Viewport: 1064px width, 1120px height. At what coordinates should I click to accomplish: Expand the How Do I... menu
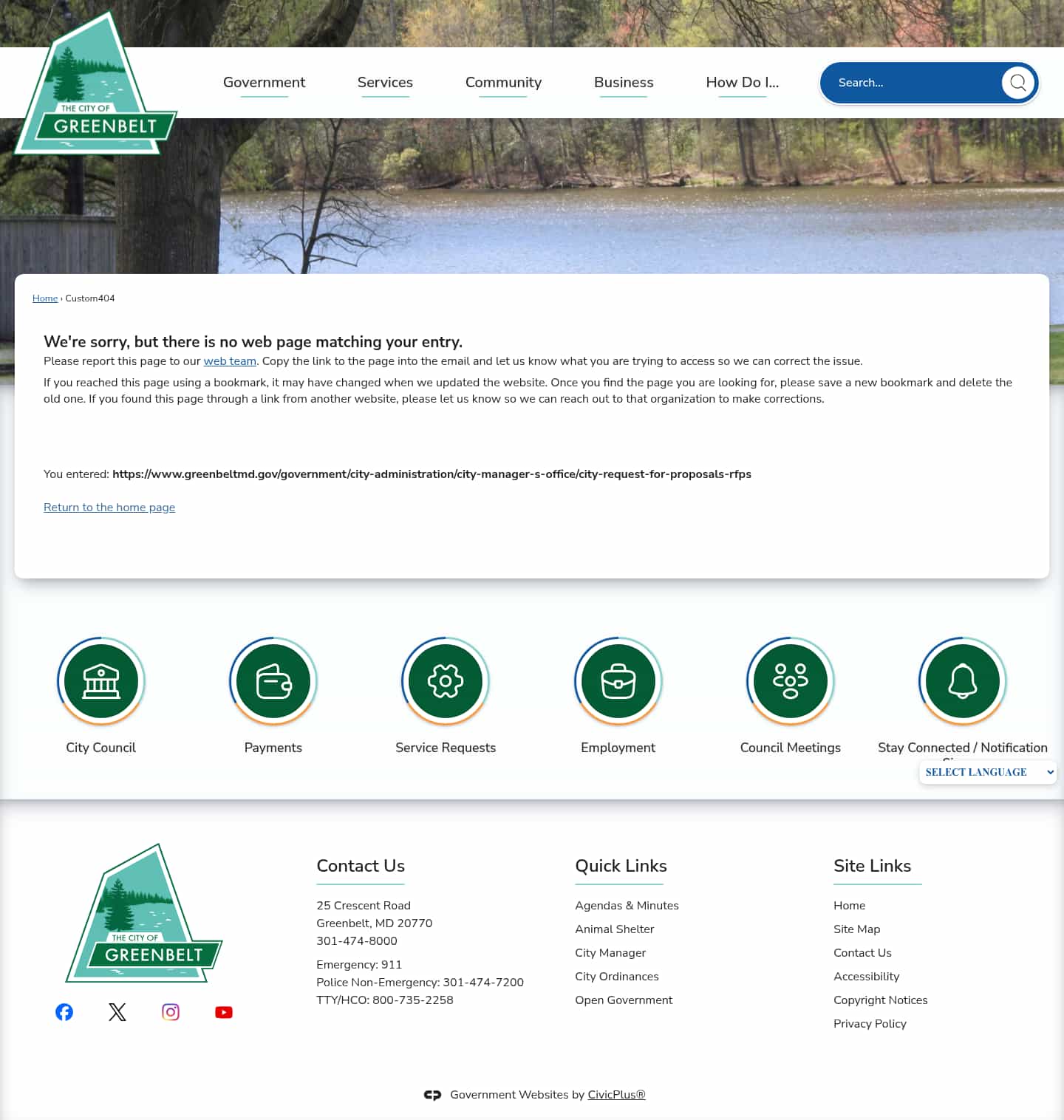742,83
